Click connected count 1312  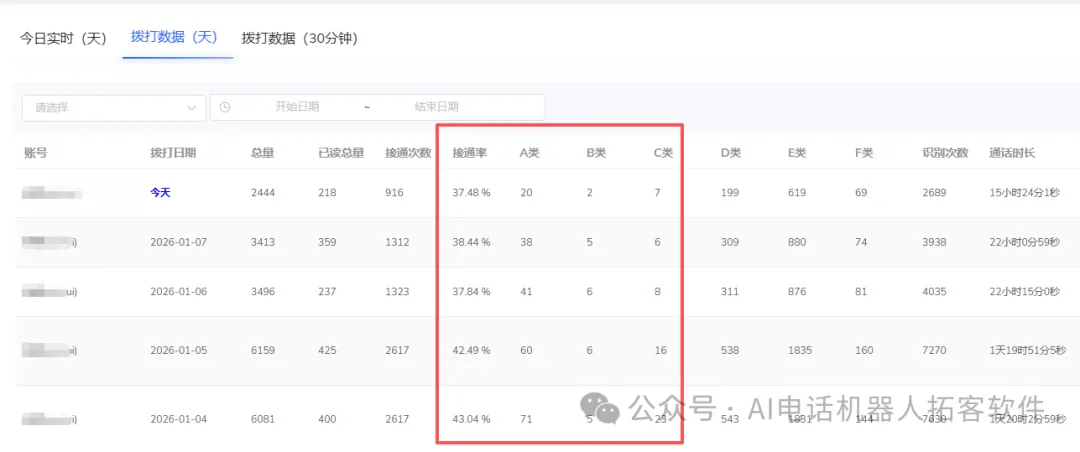pyautogui.click(x=397, y=243)
